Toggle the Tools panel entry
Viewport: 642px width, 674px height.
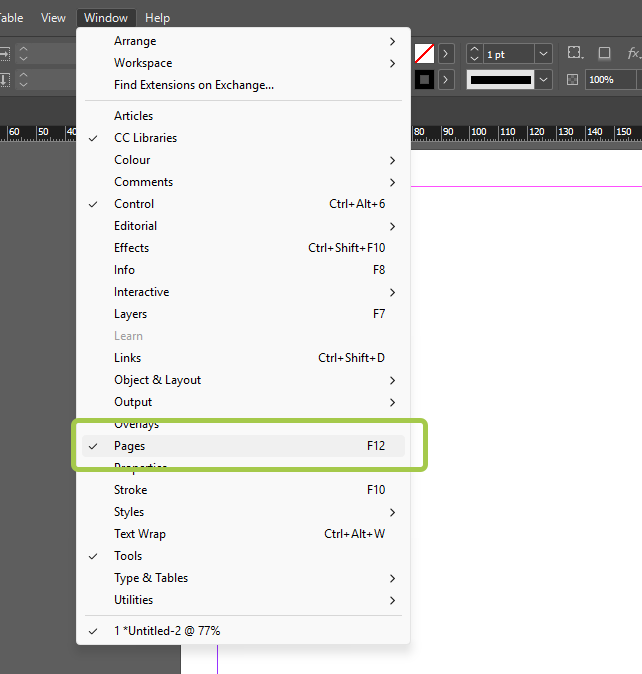[x=243, y=556]
